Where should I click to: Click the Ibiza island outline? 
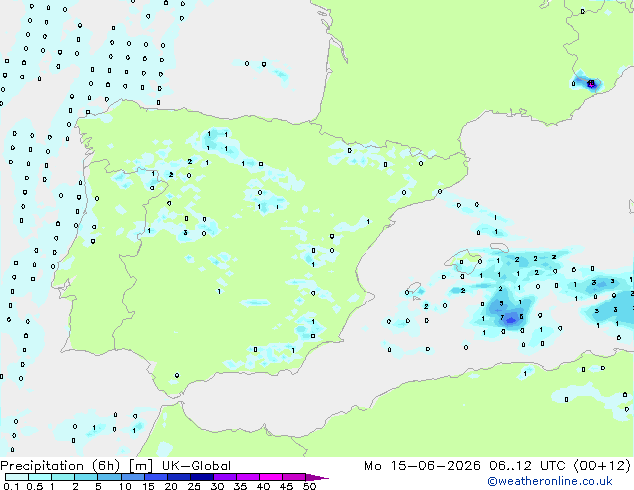click(414, 288)
